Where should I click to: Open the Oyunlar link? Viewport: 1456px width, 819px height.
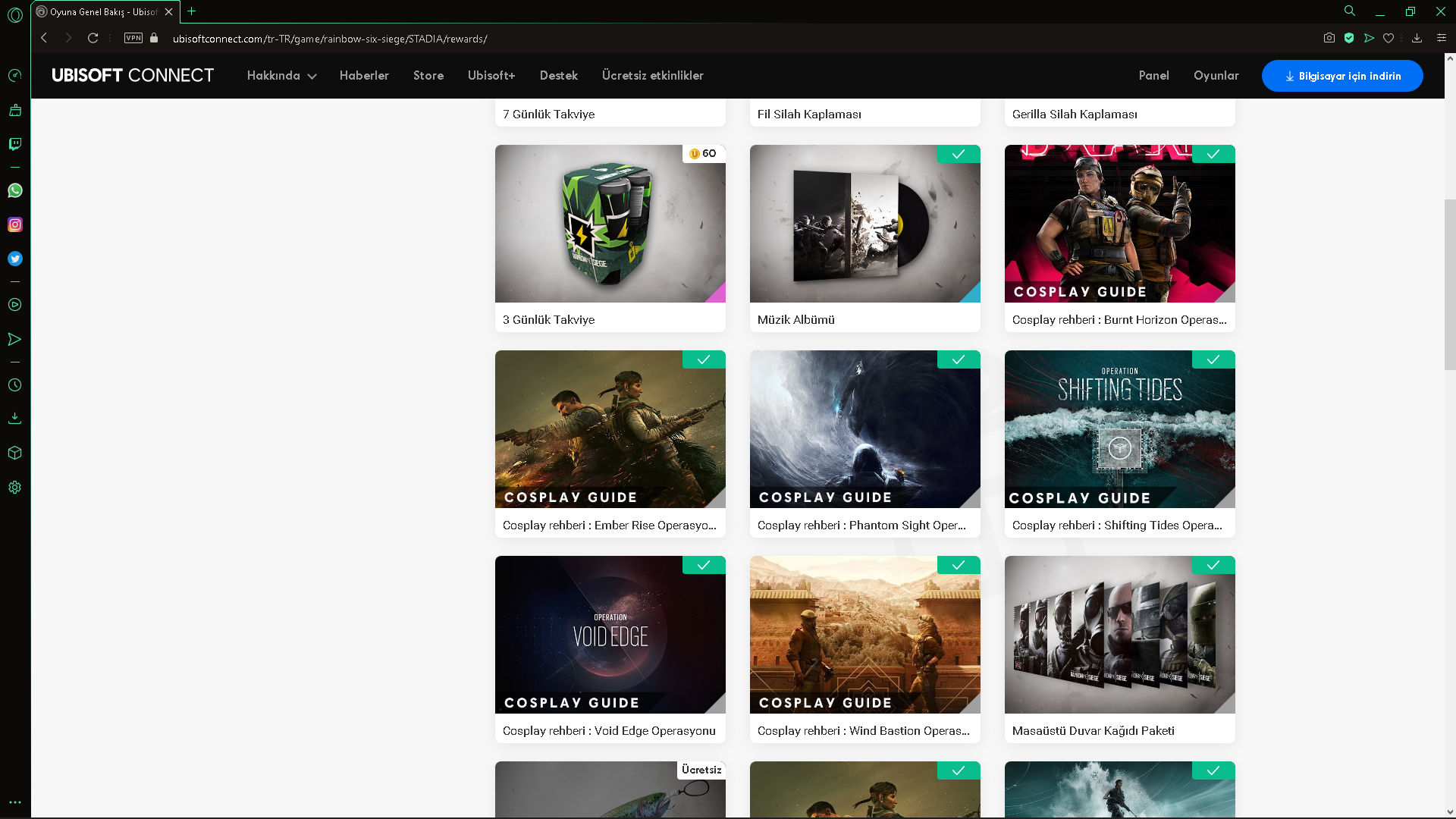pos(1216,76)
